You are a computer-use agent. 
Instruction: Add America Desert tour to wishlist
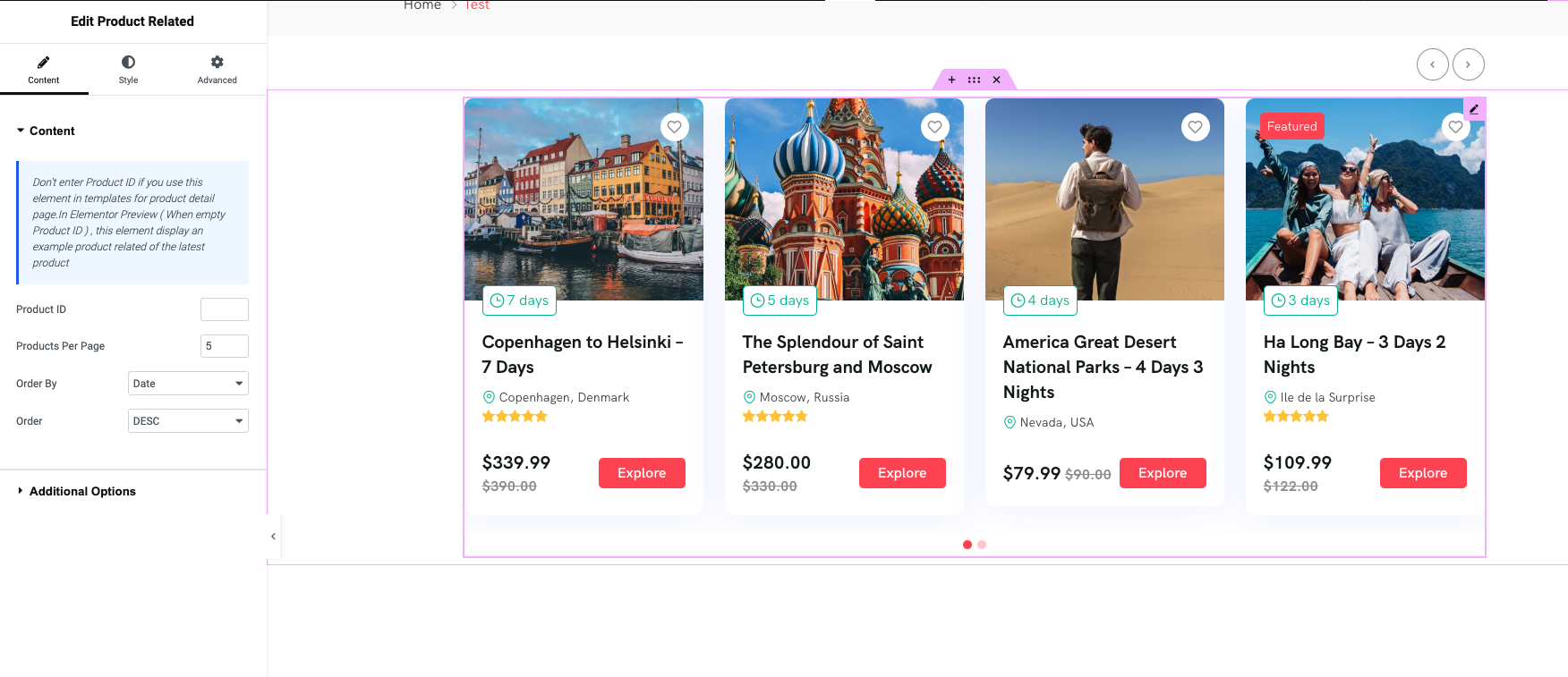coord(1196,127)
